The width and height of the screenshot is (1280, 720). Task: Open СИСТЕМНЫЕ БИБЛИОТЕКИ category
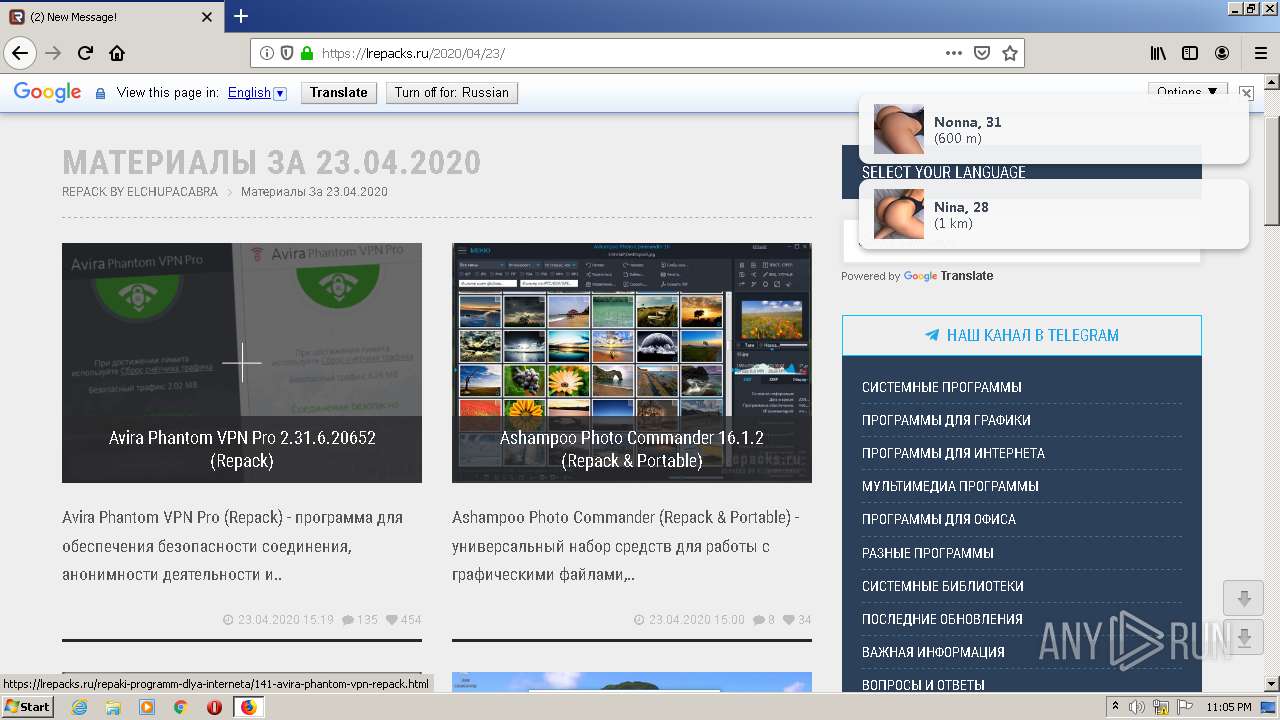click(x=943, y=586)
